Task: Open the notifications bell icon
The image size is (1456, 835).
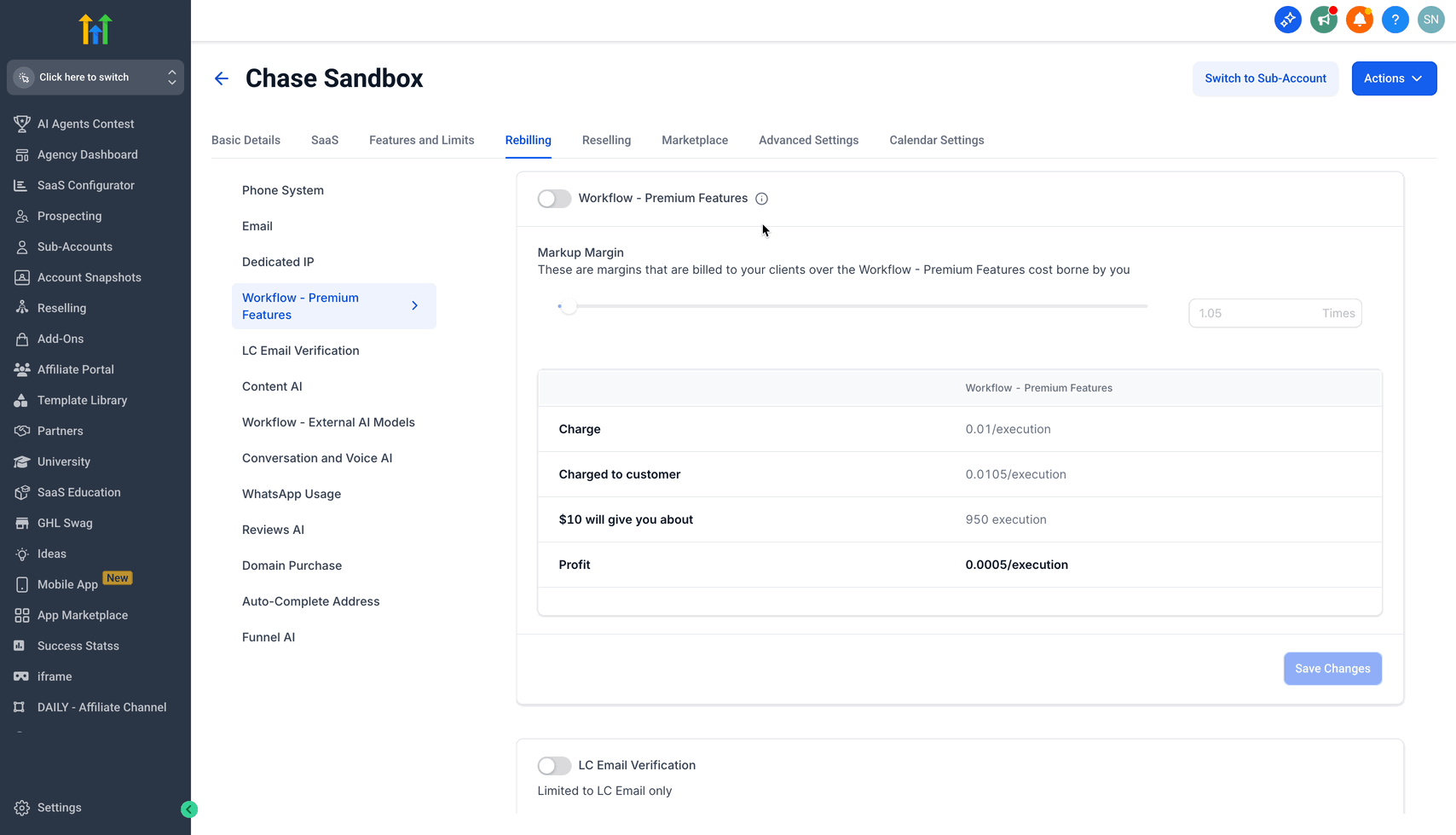Action: [1359, 20]
